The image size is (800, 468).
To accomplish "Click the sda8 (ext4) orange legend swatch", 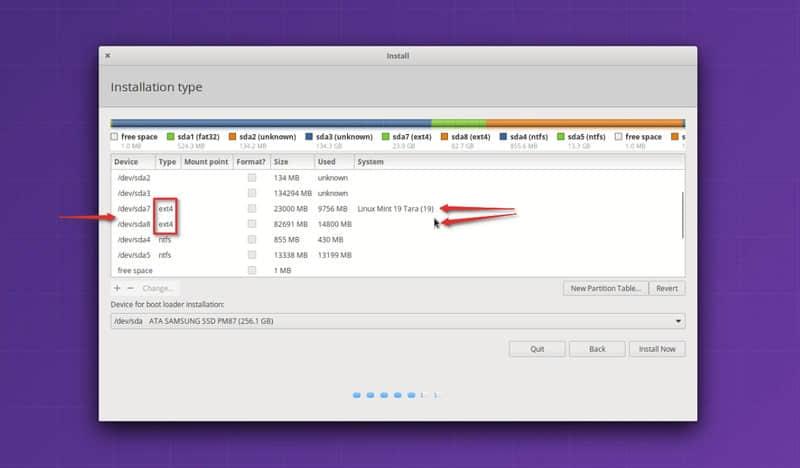I will pyautogui.click(x=444, y=137).
